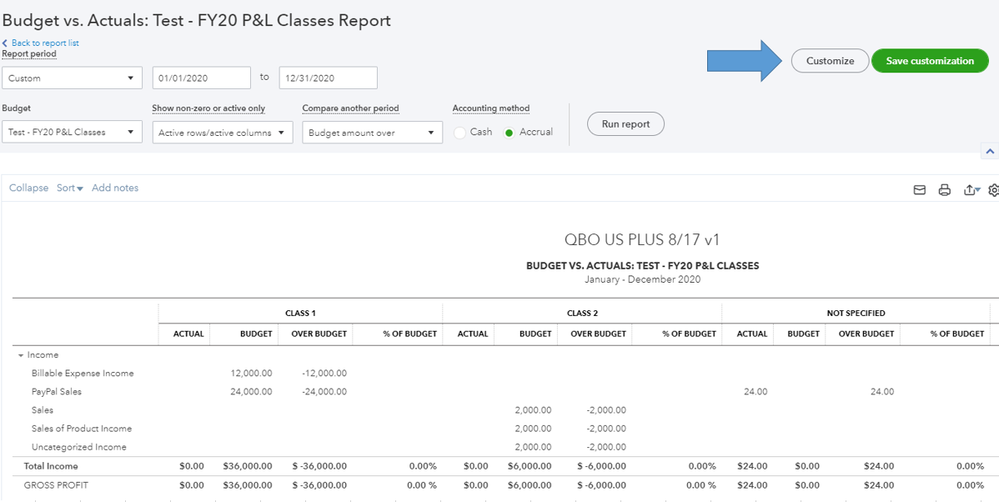Click the Run report button
This screenshot has height=502, width=999.
tap(625, 125)
